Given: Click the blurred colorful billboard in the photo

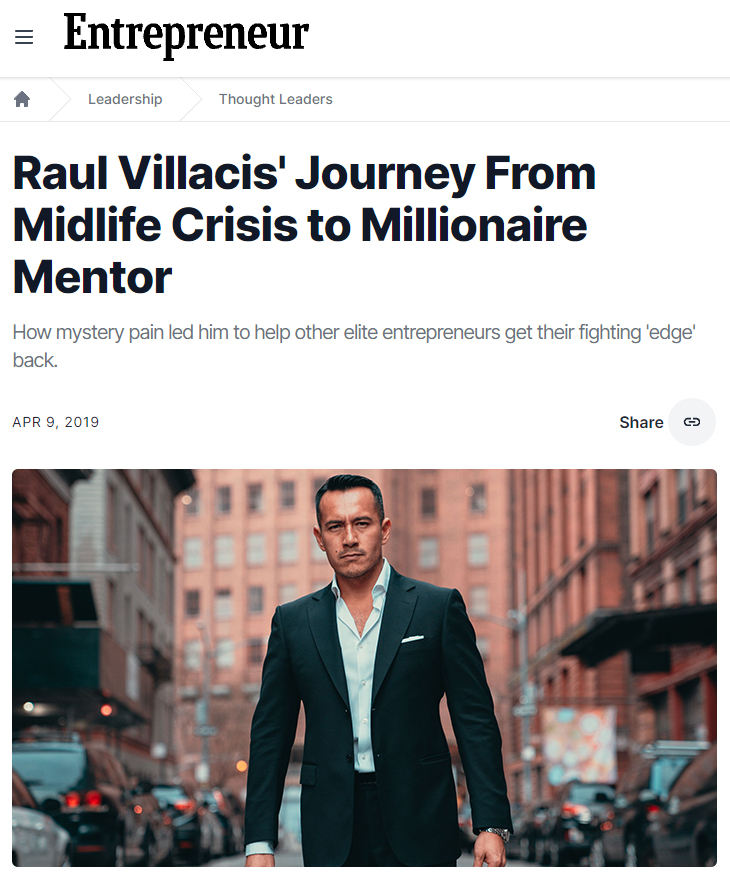Looking at the screenshot, I should pos(579,744).
